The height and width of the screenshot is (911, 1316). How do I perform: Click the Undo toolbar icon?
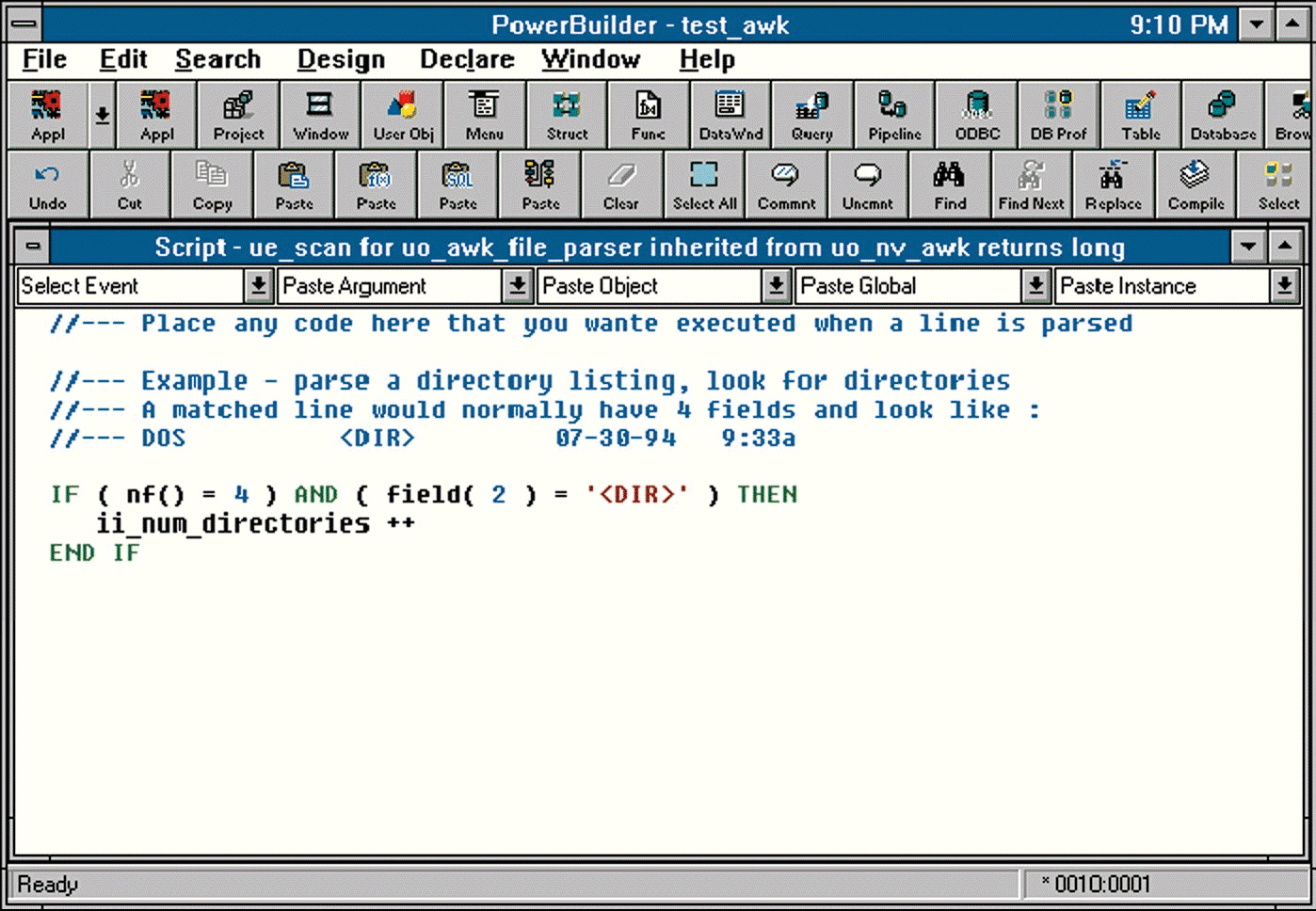tap(47, 185)
